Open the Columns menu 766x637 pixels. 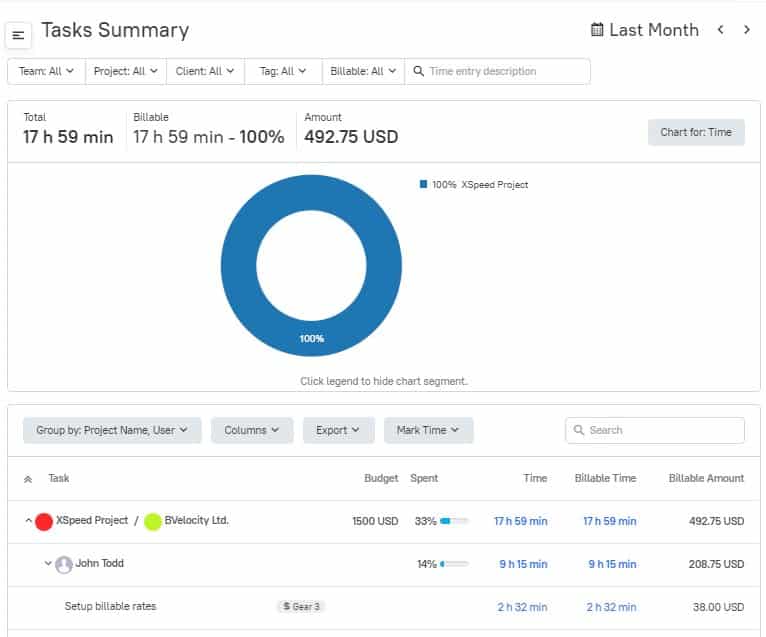252,430
